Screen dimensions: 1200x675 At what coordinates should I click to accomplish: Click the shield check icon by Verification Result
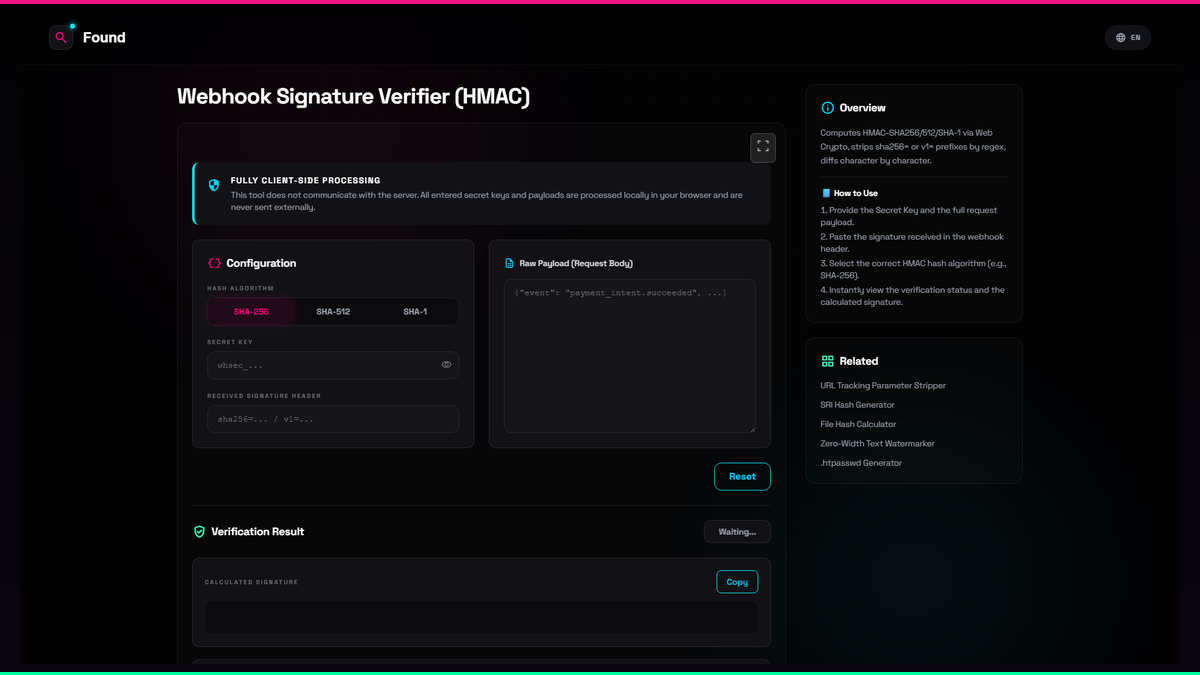199,532
